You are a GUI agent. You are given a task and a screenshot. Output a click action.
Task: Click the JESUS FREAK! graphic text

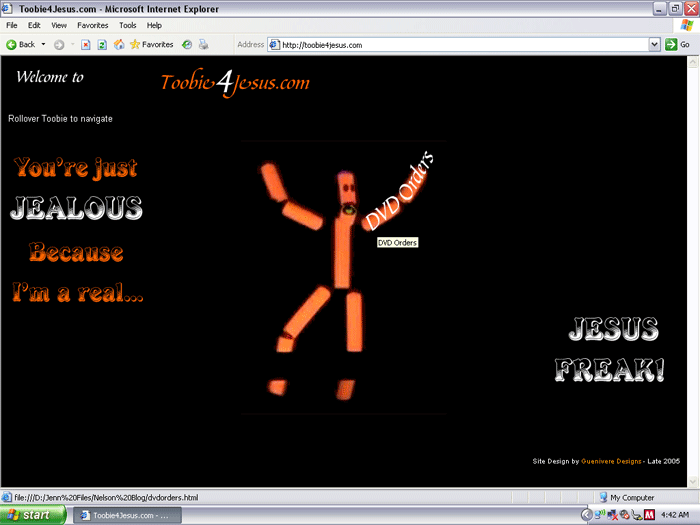coord(611,349)
